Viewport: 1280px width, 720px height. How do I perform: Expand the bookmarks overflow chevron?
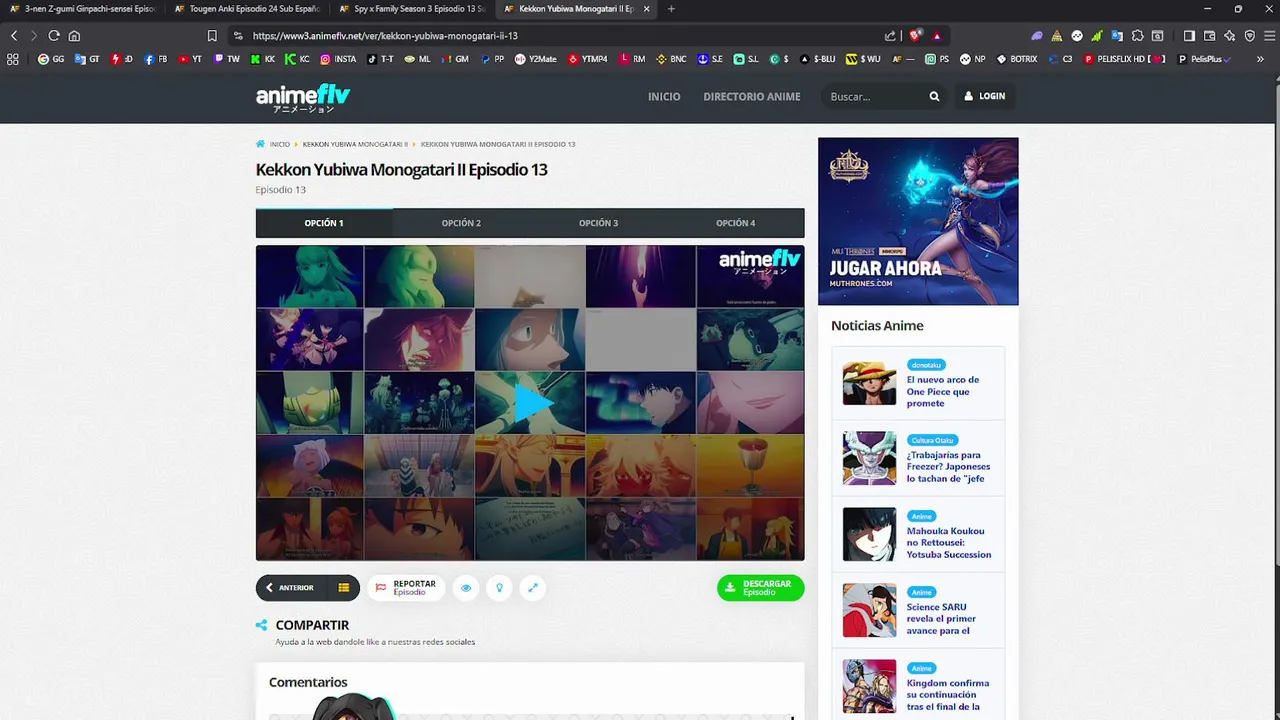pos(1259,59)
